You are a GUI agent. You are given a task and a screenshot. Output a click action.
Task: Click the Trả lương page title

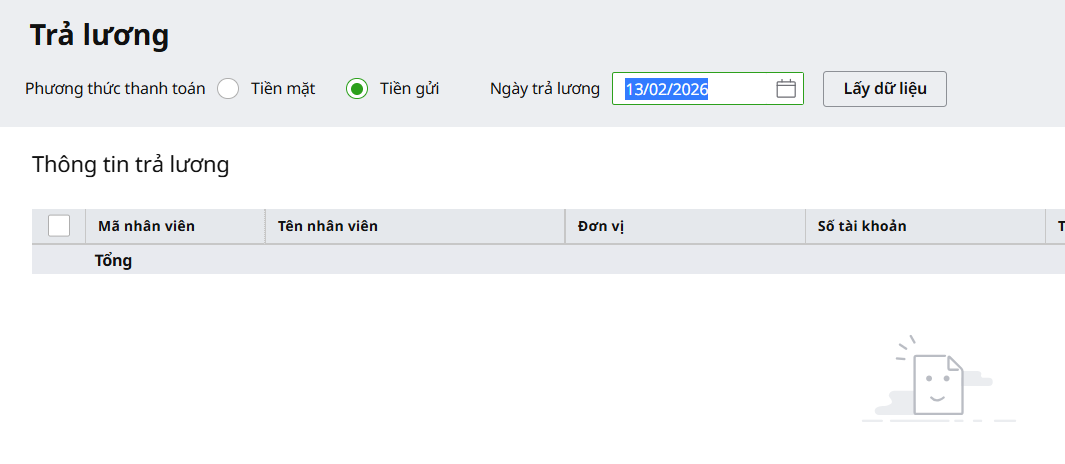click(99, 35)
